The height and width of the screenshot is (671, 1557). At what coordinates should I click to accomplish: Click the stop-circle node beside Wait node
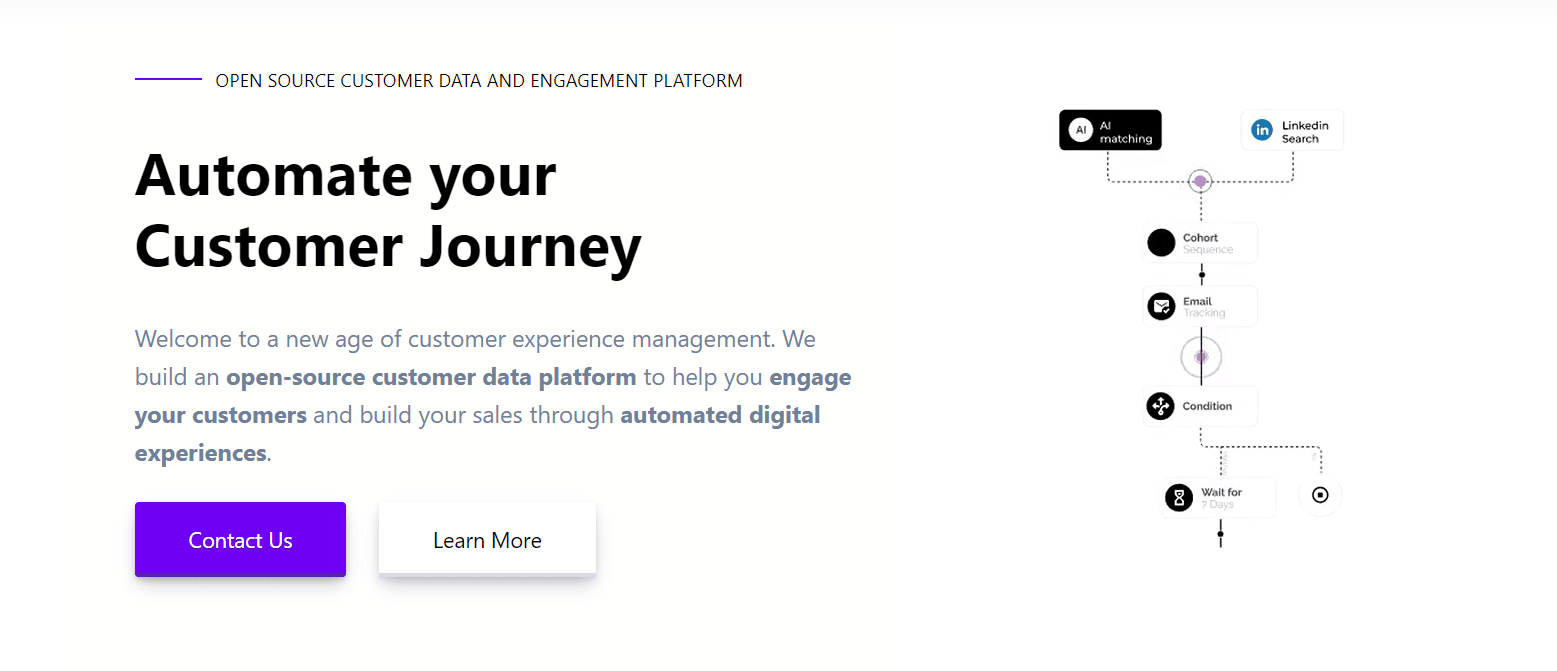(1320, 495)
